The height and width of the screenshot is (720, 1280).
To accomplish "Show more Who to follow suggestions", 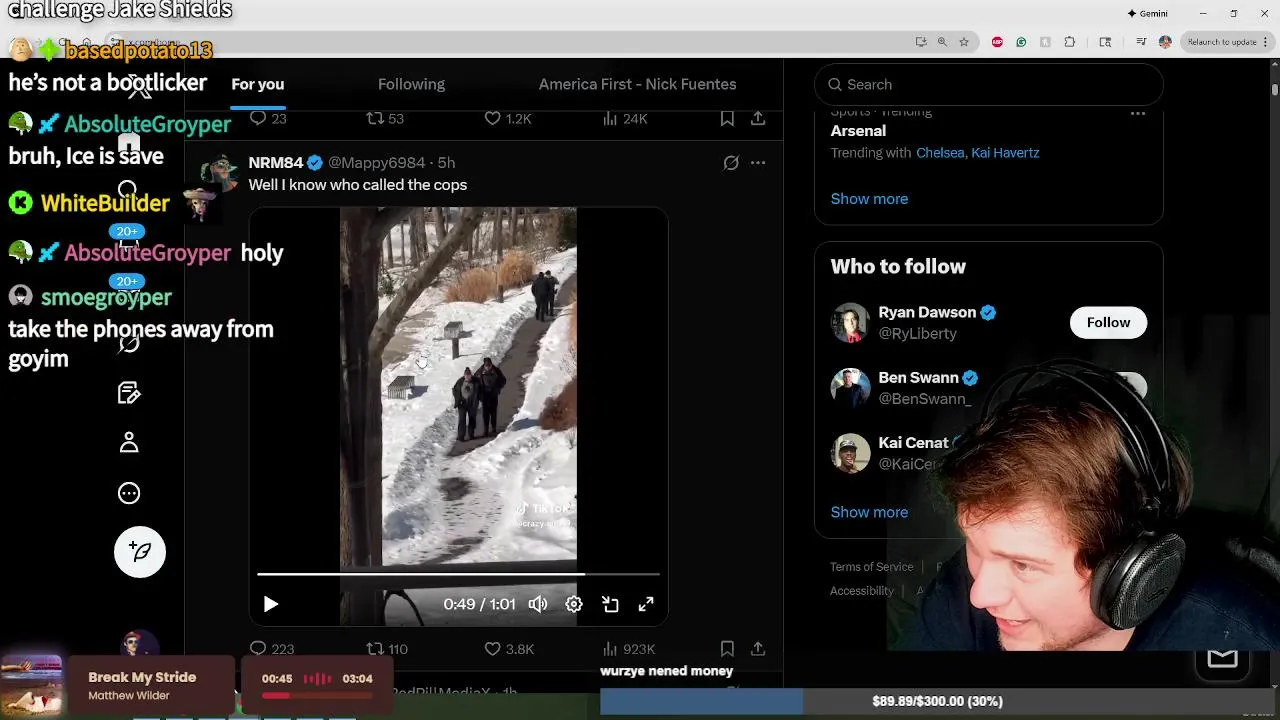I will click(x=869, y=512).
